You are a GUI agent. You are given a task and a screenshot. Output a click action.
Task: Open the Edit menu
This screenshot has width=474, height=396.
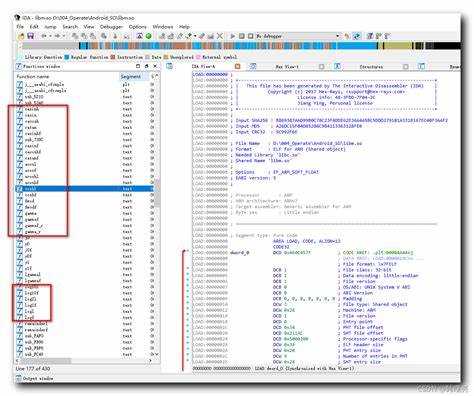coord(34,26)
